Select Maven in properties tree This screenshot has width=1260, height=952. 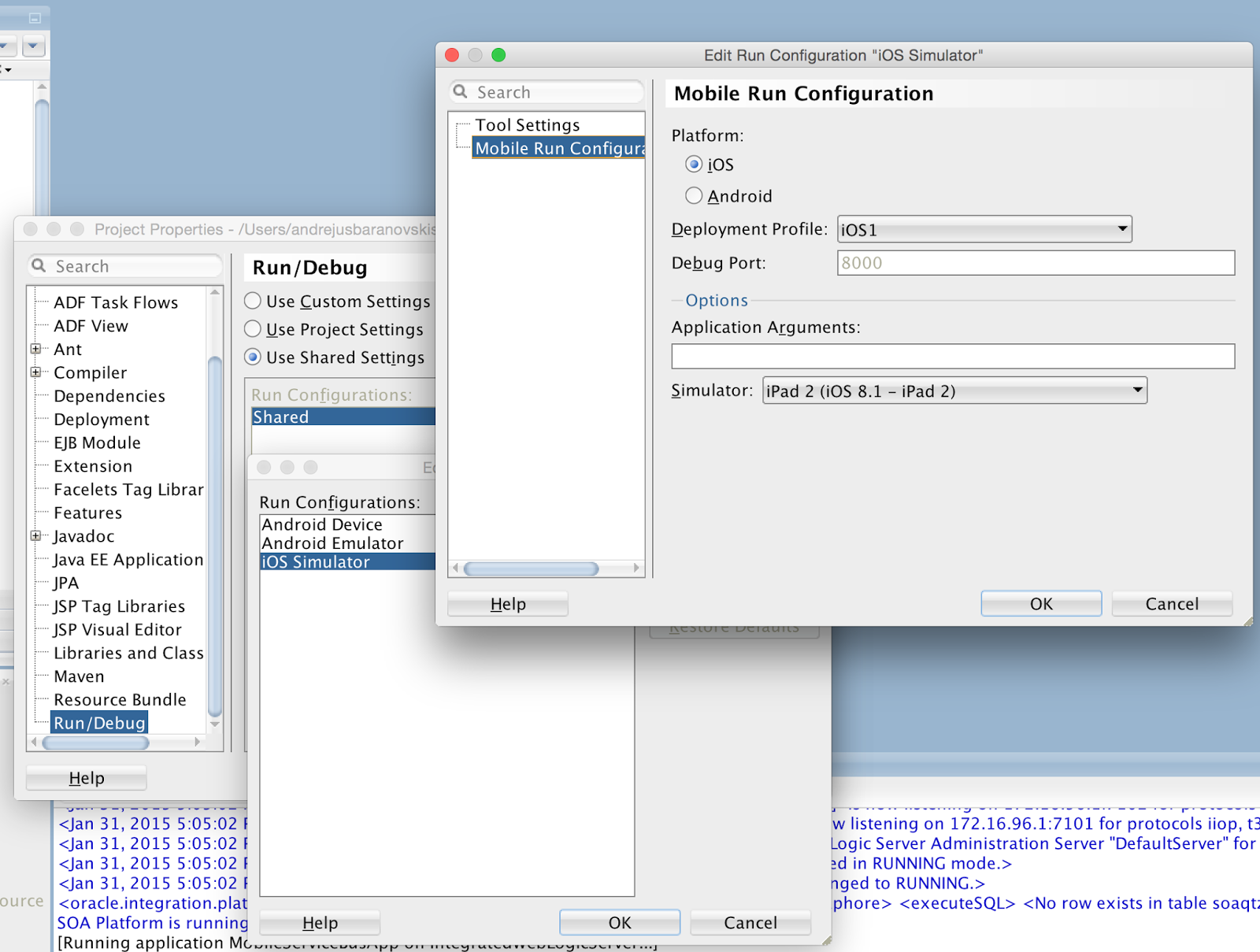click(x=79, y=676)
